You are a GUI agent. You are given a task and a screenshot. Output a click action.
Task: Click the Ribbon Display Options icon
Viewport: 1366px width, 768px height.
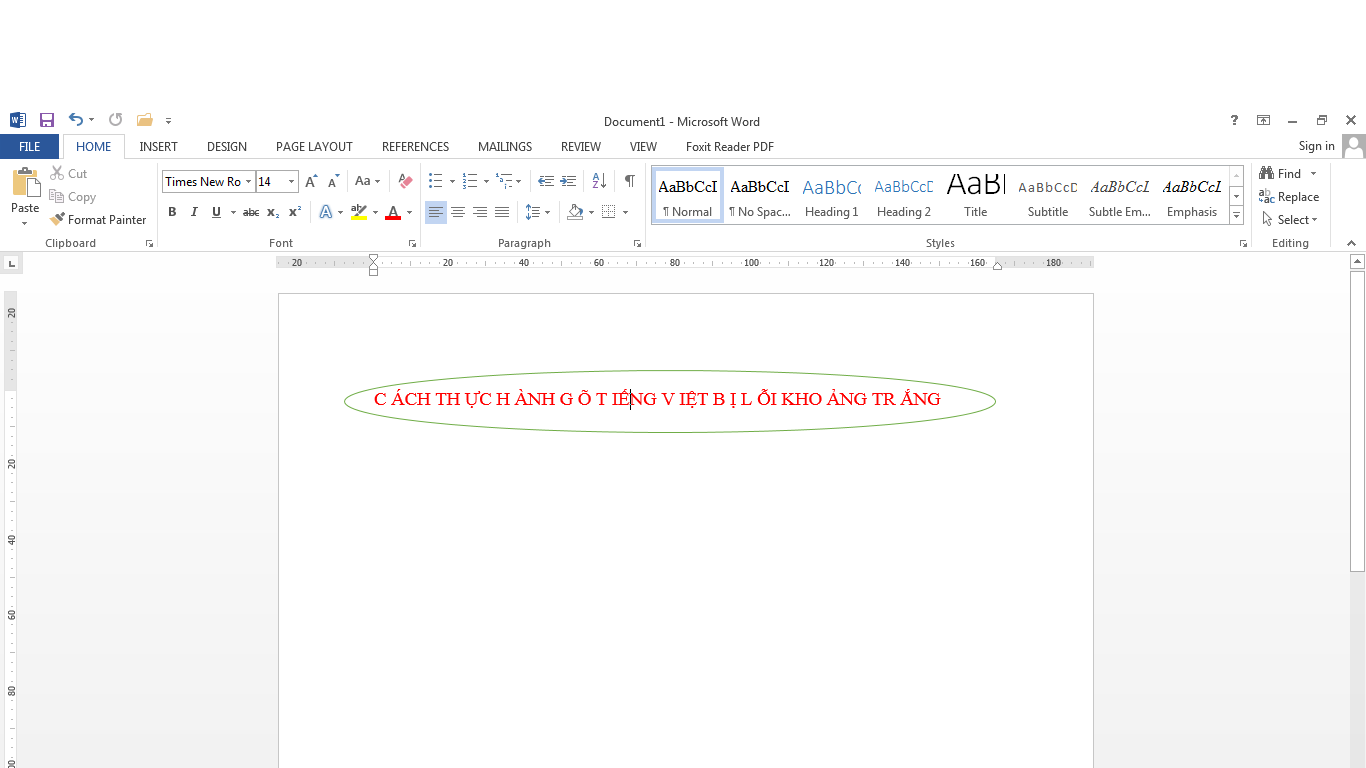[x=1264, y=120]
